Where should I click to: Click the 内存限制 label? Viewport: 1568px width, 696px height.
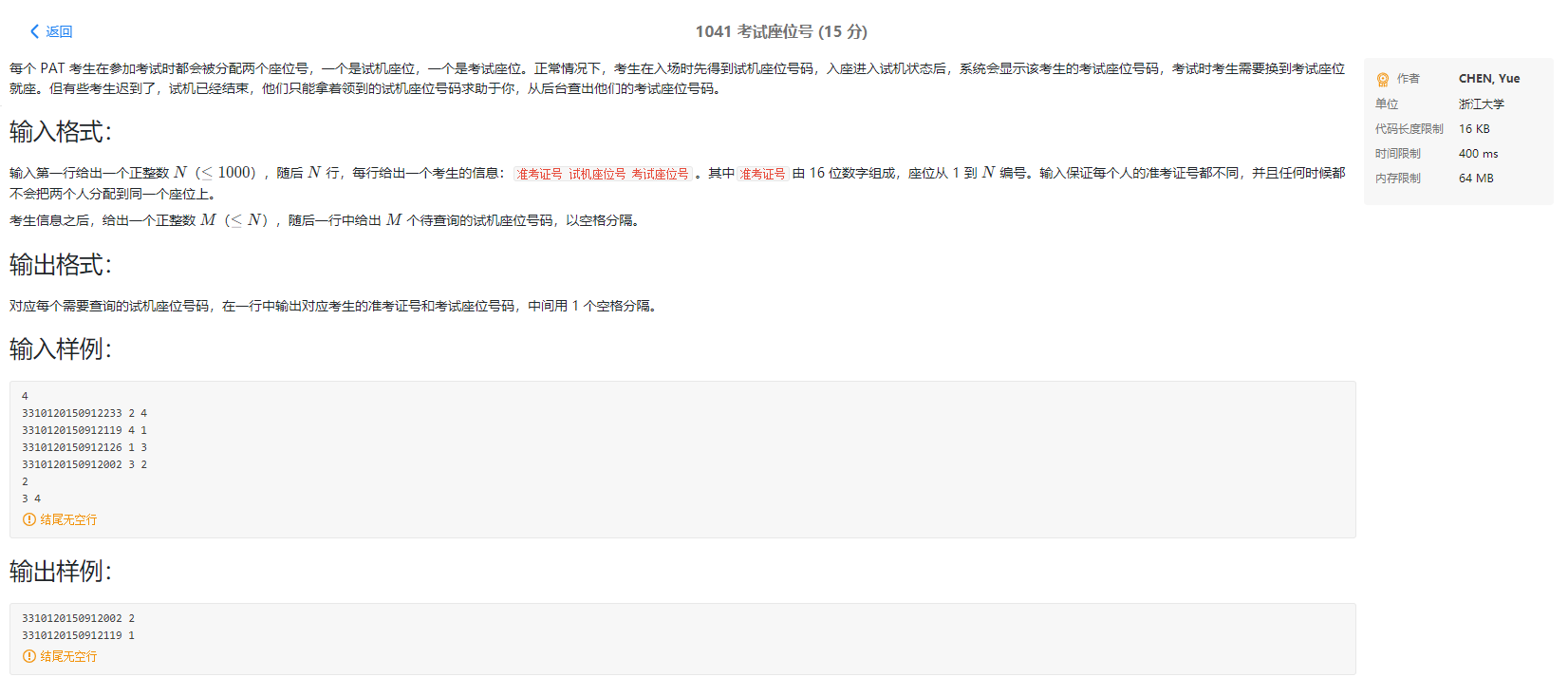point(1398,178)
